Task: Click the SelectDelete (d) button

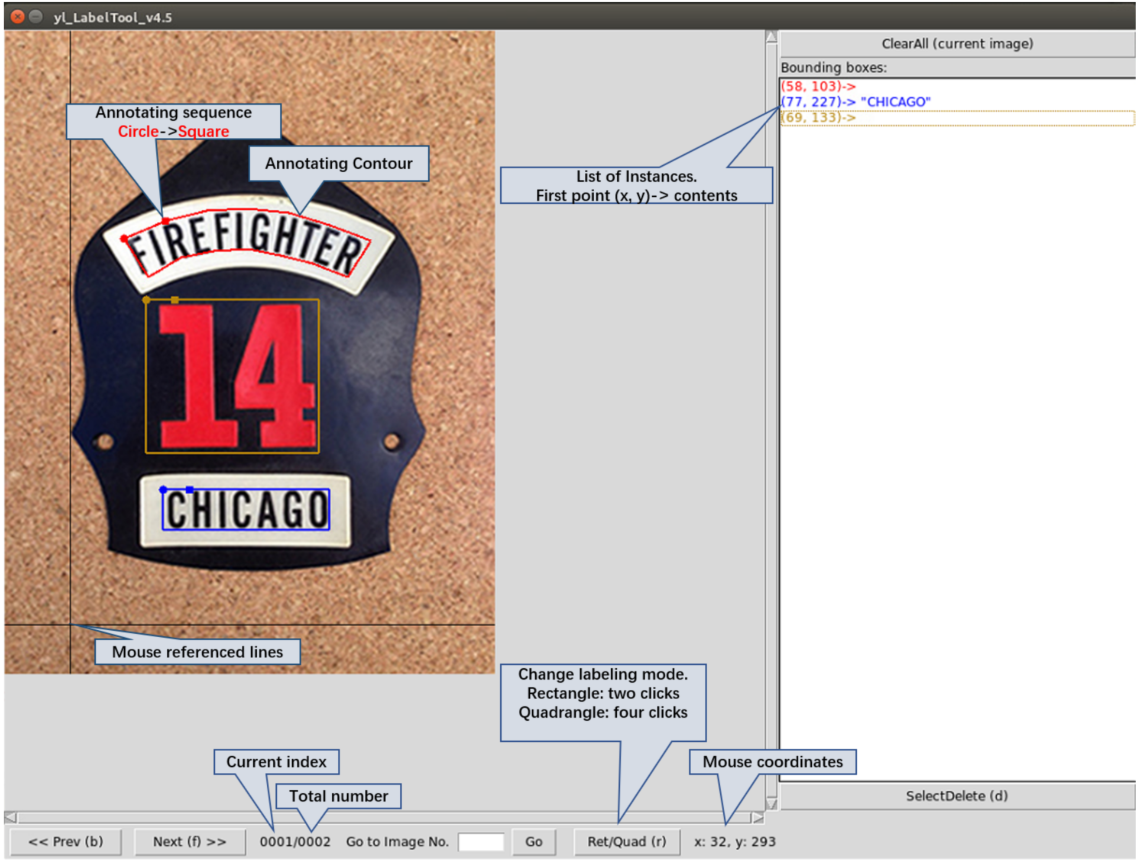Action: 956,796
